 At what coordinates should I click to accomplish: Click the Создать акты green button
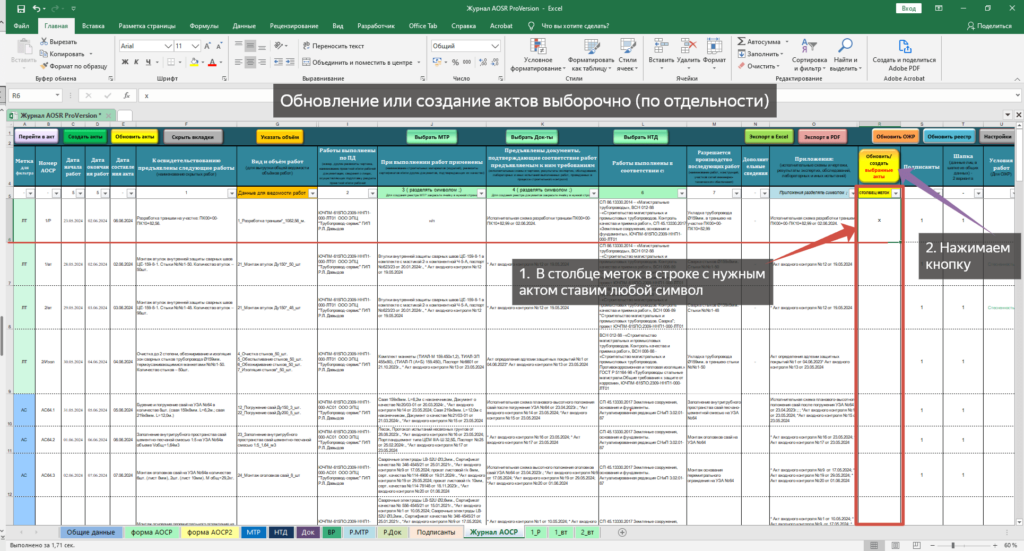click(85, 137)
